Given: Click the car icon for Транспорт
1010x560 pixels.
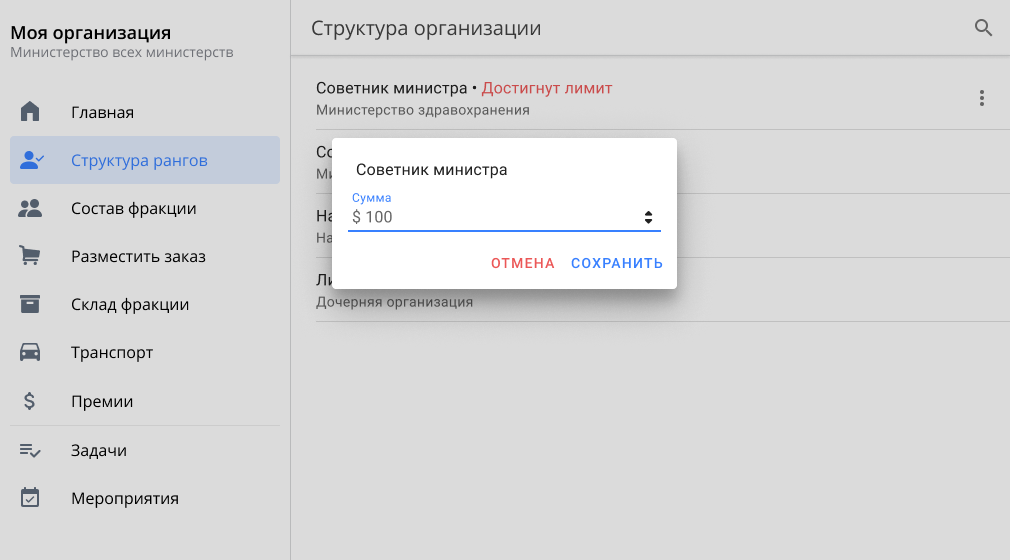Looking at the screenshot, I should (x=30, y=352).
